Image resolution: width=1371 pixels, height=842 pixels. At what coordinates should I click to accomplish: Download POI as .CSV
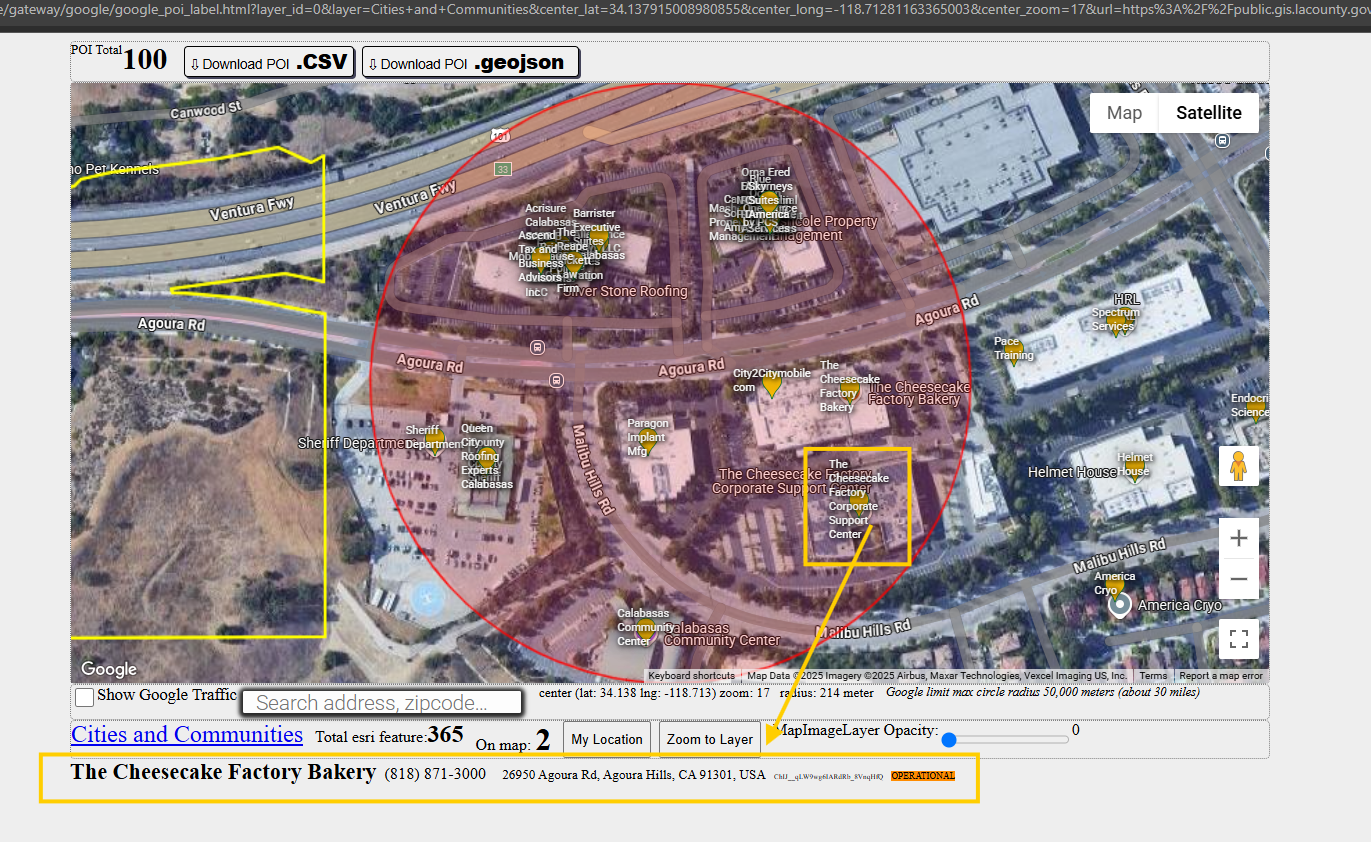270,62
